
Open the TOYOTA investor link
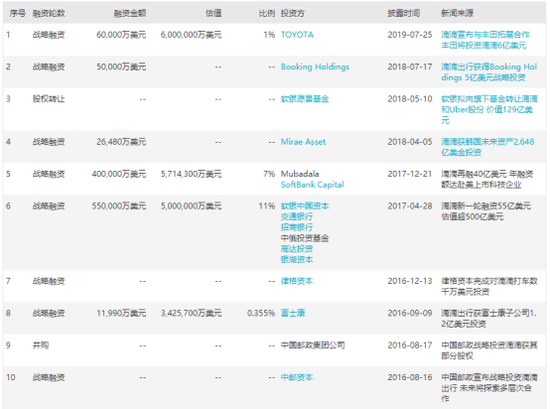tap(297, 35)
